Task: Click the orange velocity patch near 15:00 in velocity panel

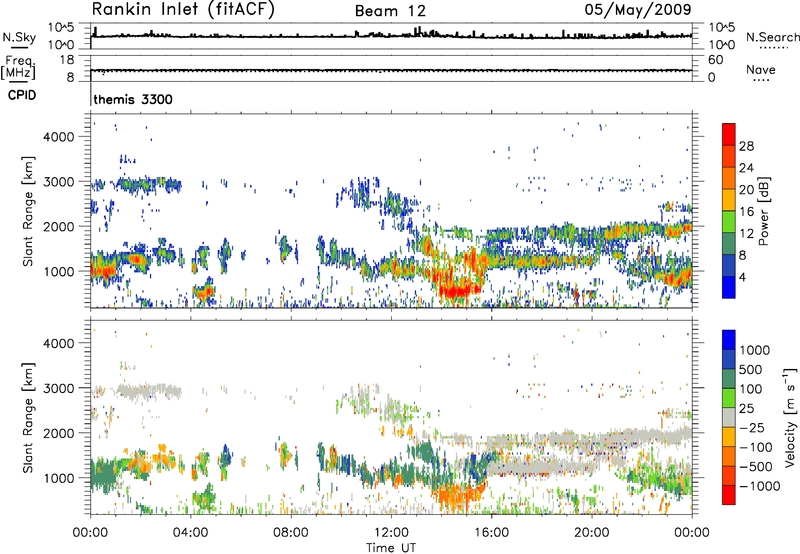Action: click(458, 496)
